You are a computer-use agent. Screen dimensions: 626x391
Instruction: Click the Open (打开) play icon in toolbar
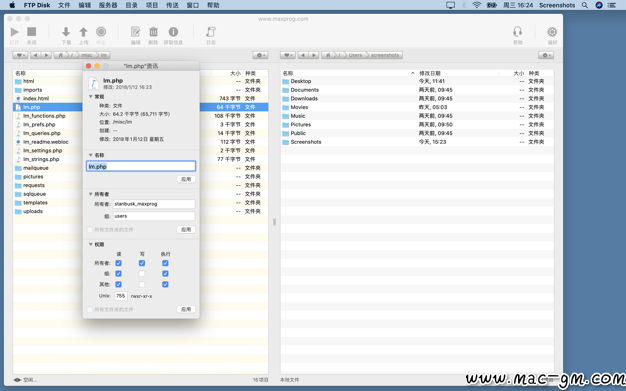[14, 32]
